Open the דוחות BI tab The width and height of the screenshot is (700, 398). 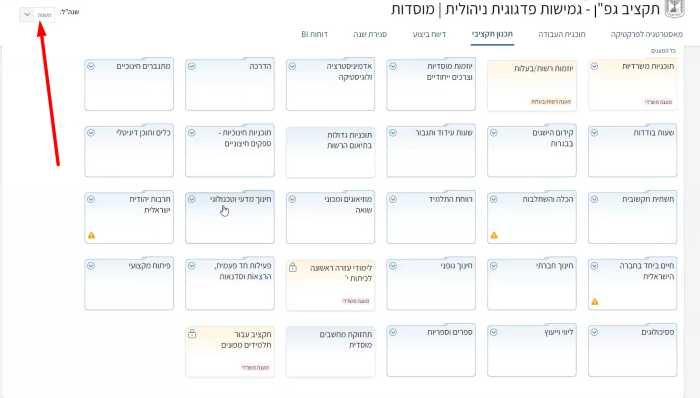click(x=314, y=34)
